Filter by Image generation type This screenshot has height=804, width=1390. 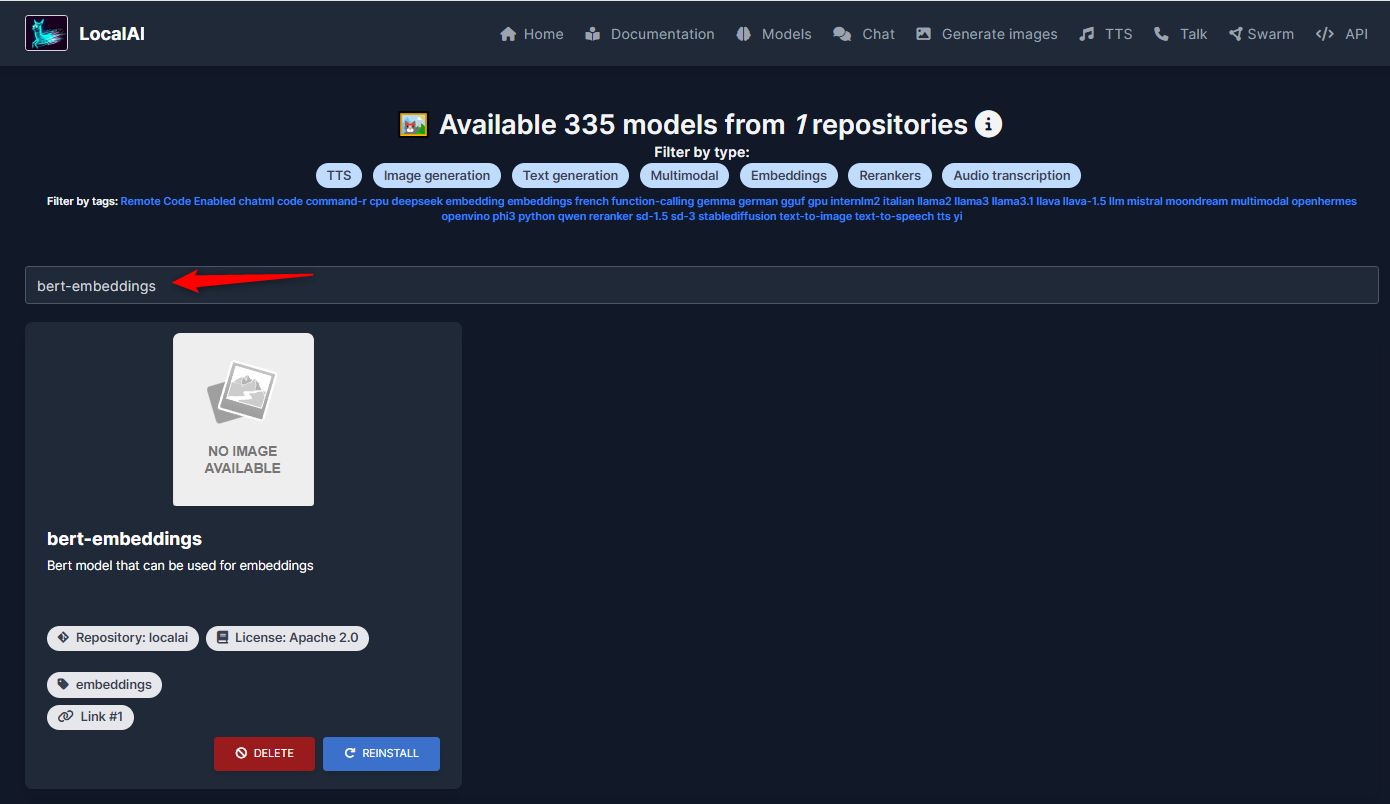click(x=437, y=176)
